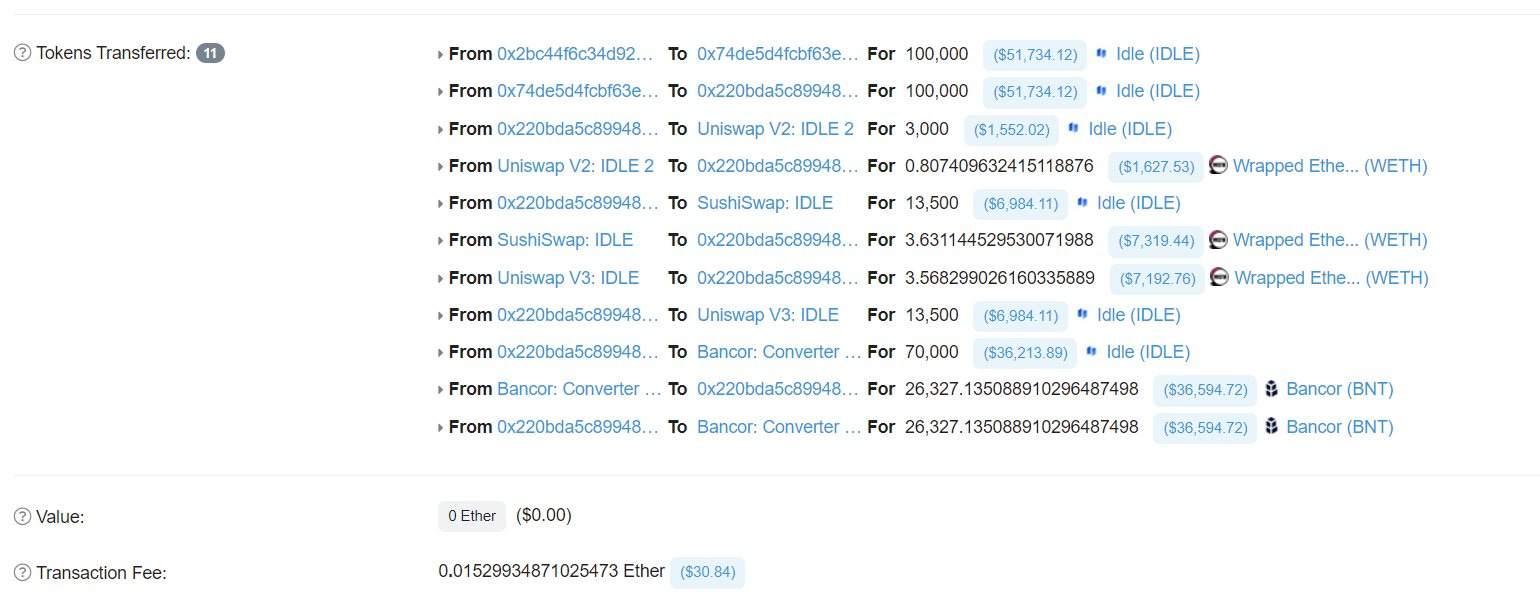Click the 3.568299026160335889 amount

(1000, 278)
